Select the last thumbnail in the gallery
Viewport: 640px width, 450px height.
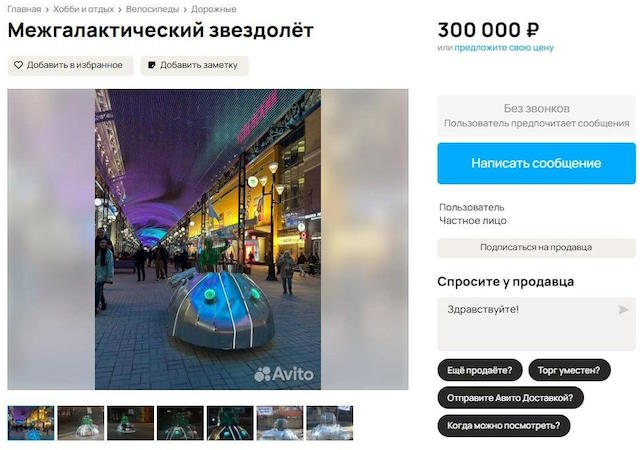(330, 423)
